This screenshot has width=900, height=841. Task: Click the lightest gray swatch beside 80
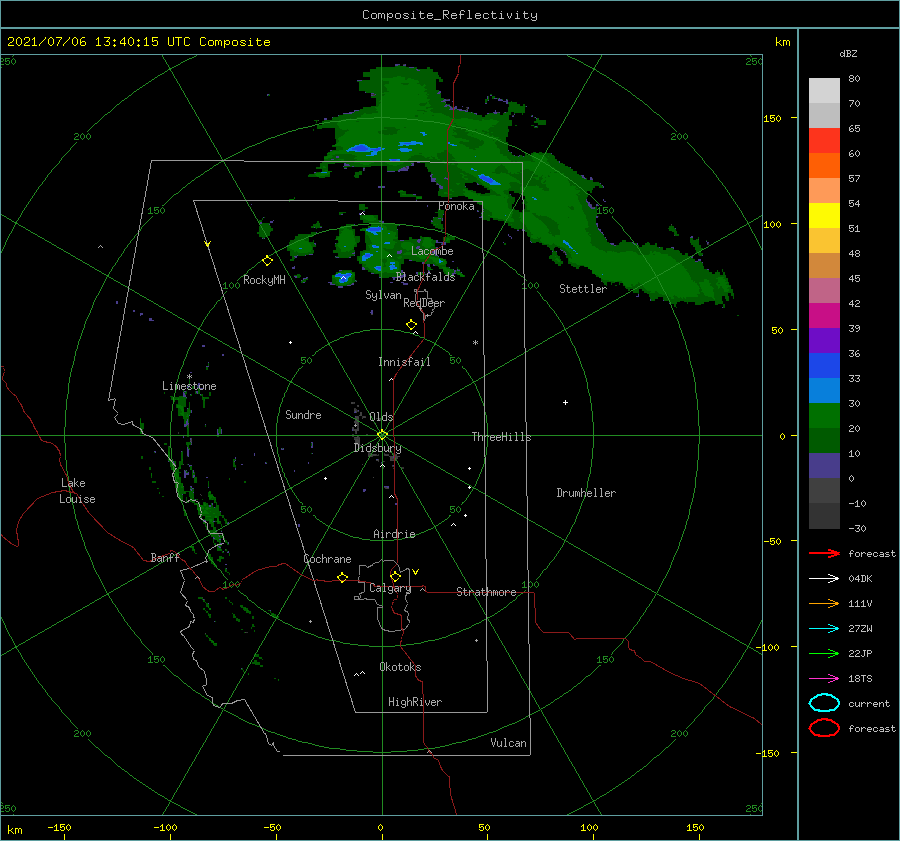point(824,91)
